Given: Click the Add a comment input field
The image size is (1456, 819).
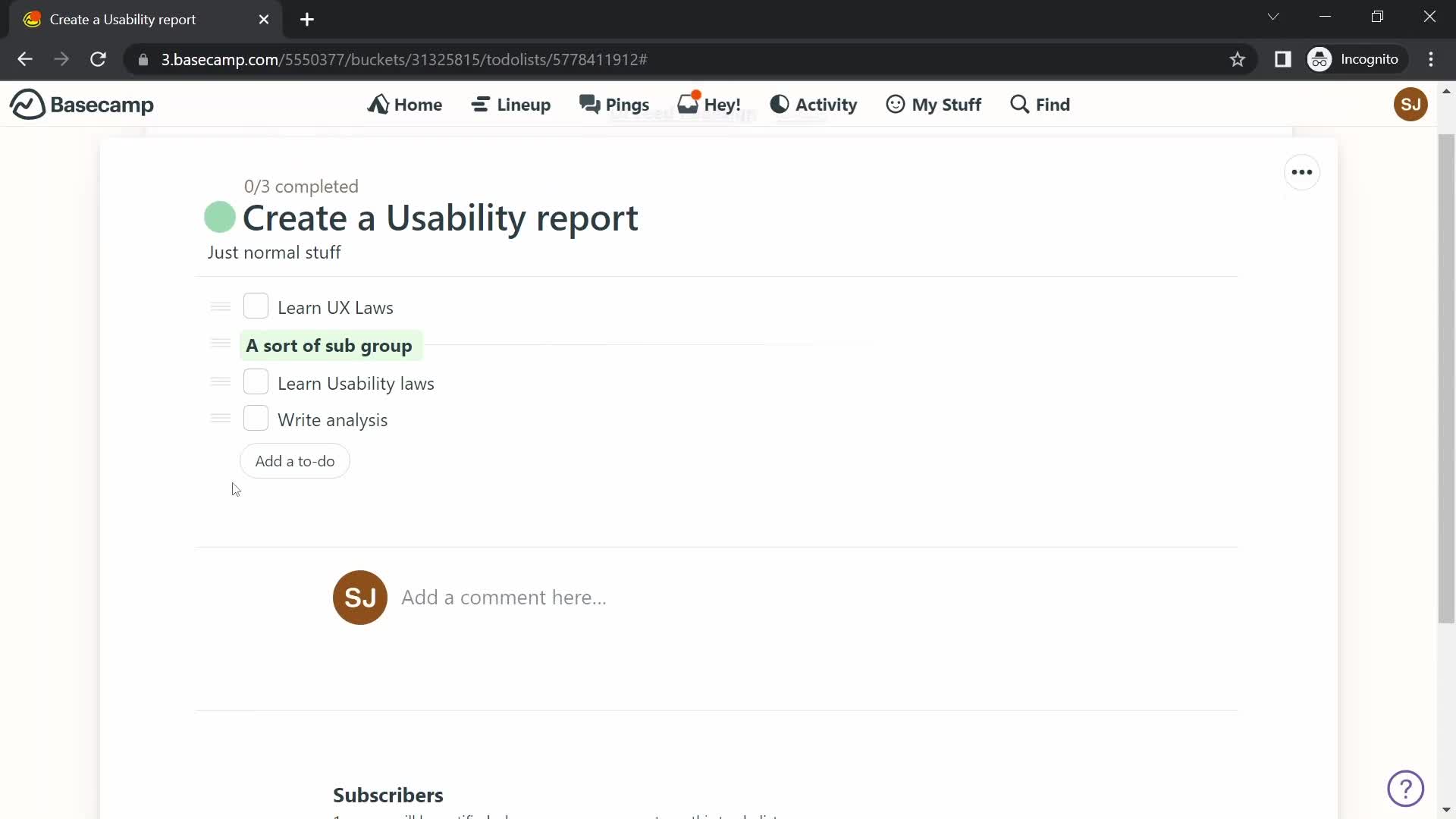Looking at the screenshot, I should pyautogui.click(x=506, y=597).
